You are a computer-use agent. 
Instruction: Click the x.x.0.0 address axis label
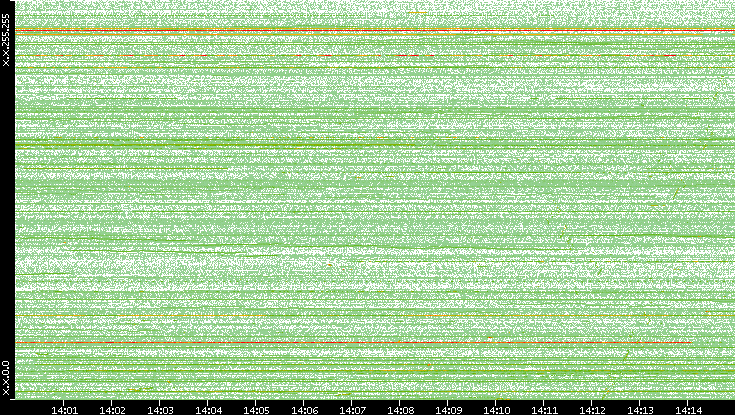pos(6,378)
